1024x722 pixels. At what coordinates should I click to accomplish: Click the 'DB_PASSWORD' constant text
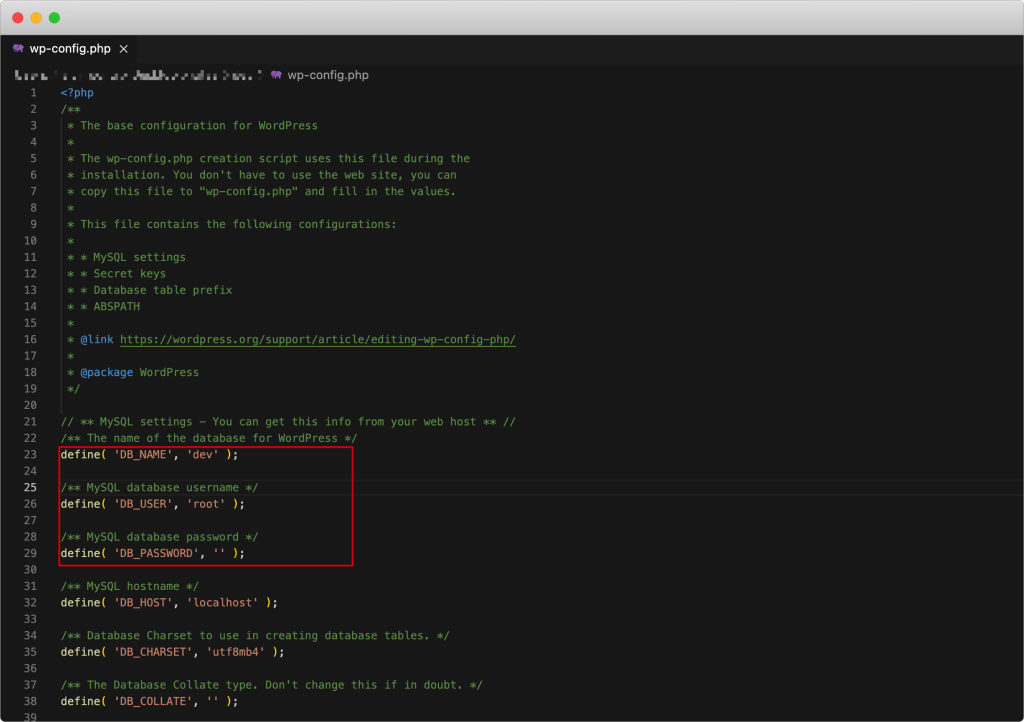[156, 553]
